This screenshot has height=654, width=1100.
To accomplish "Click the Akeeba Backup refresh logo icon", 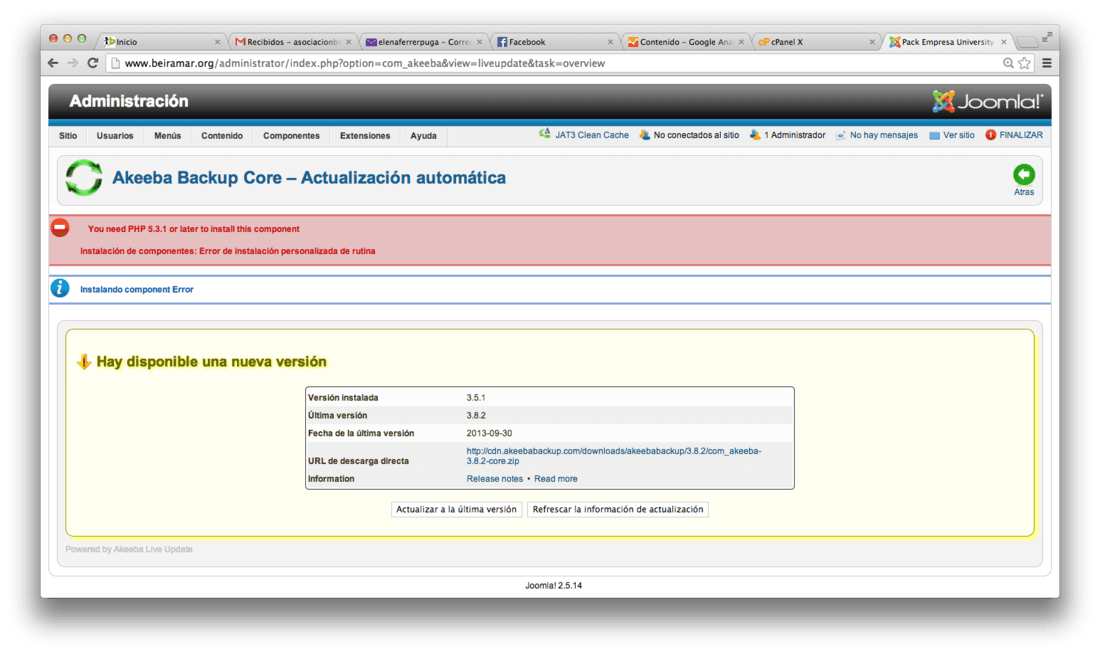I will 83,178.
